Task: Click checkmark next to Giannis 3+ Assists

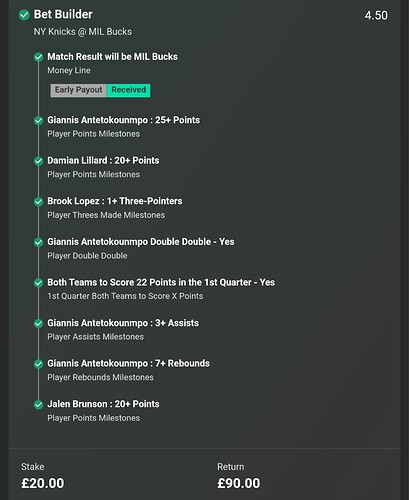Action: tap(39, 323)
